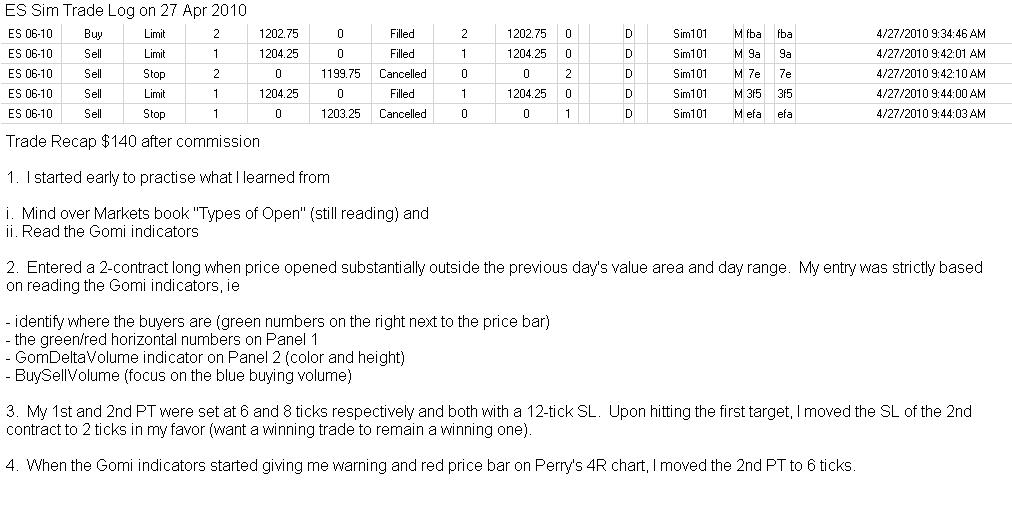Click the 1199.75 stop price cell

tap(340, 74)
